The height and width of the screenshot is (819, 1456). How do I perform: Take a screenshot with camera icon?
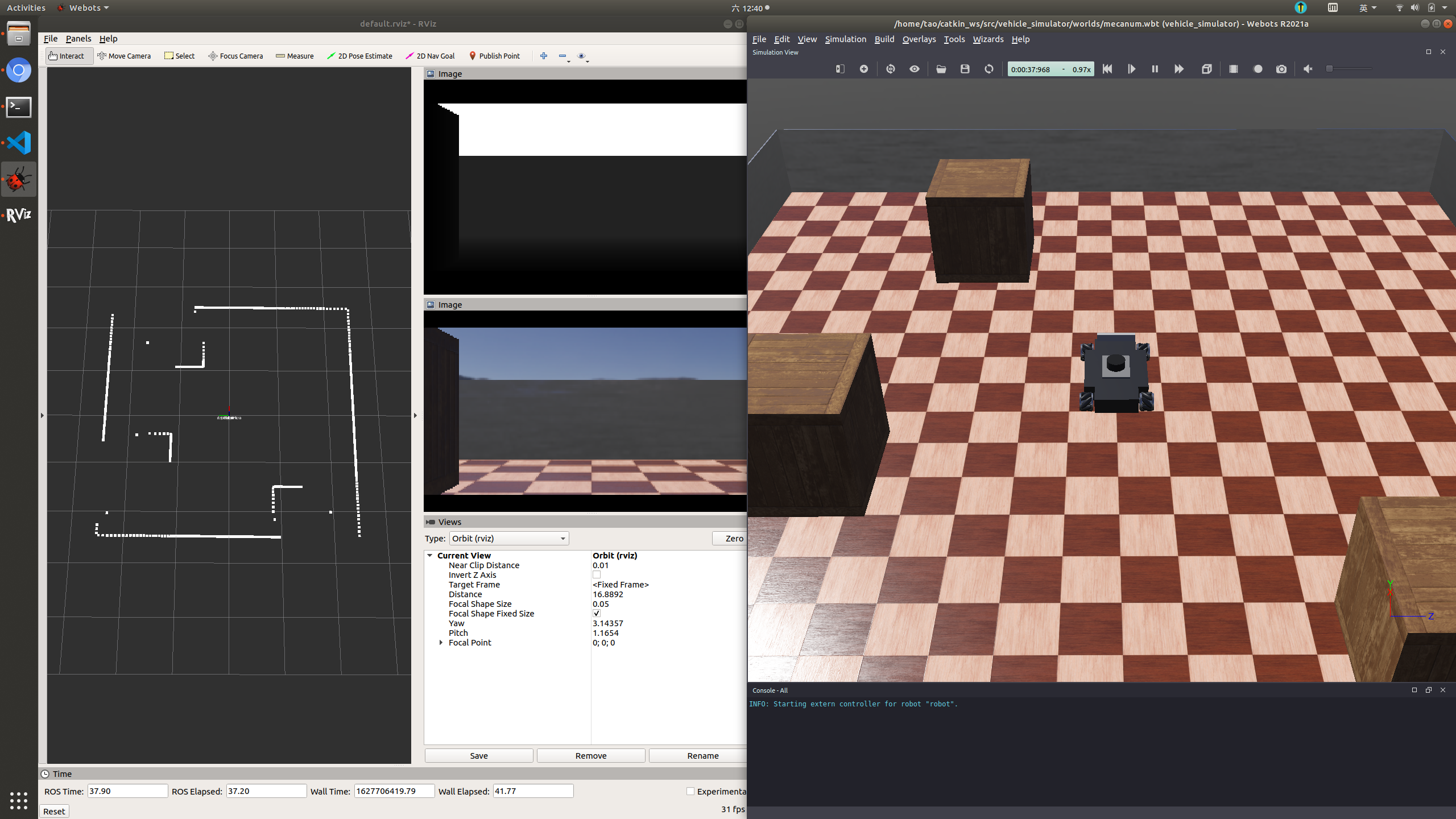1281,69
